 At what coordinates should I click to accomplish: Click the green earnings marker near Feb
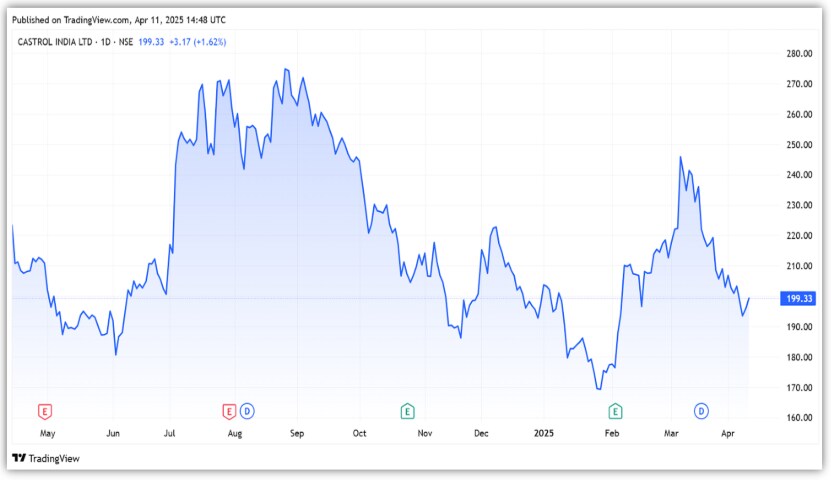tap(615, 411)
